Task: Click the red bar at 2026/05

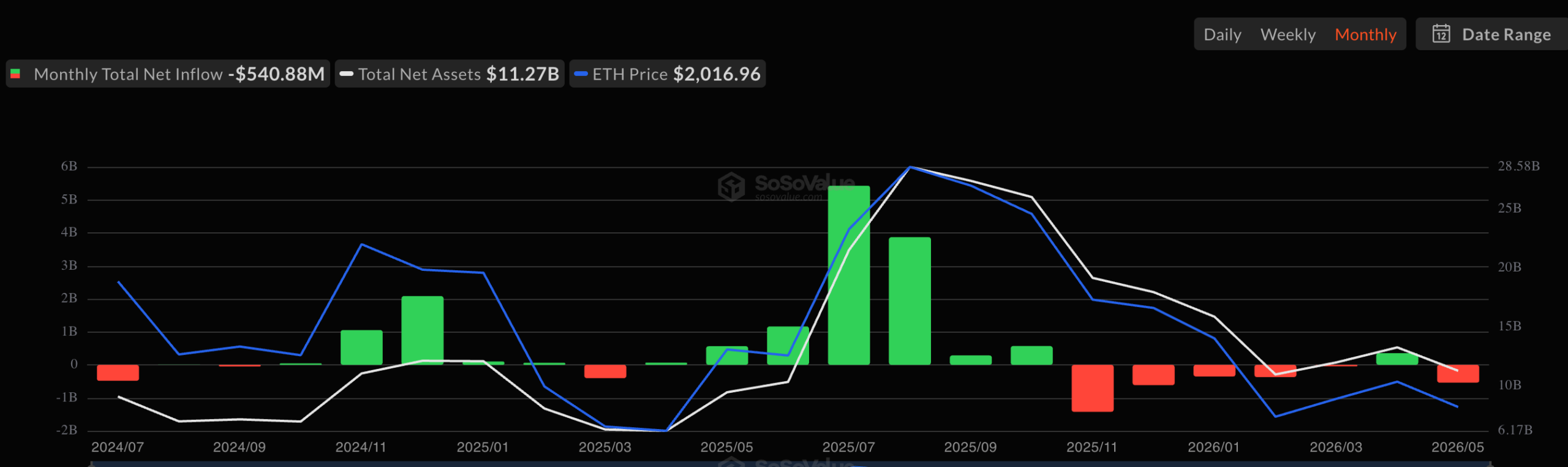Action: 1458,374
